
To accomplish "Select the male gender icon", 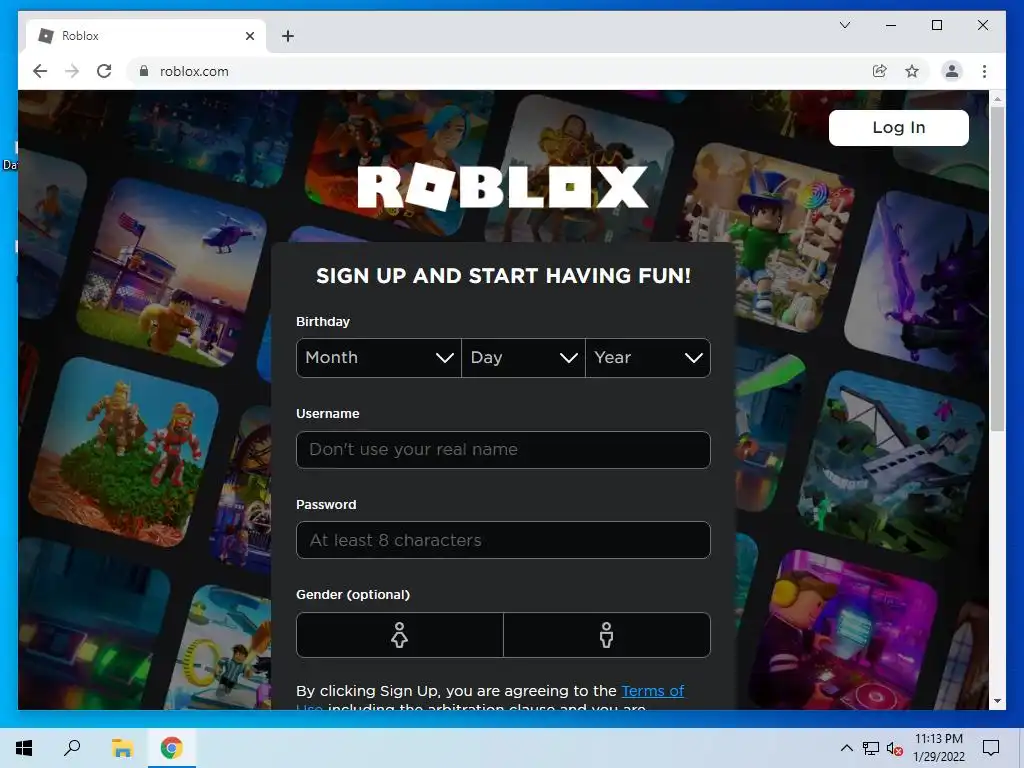I will (x=607, y=635).
